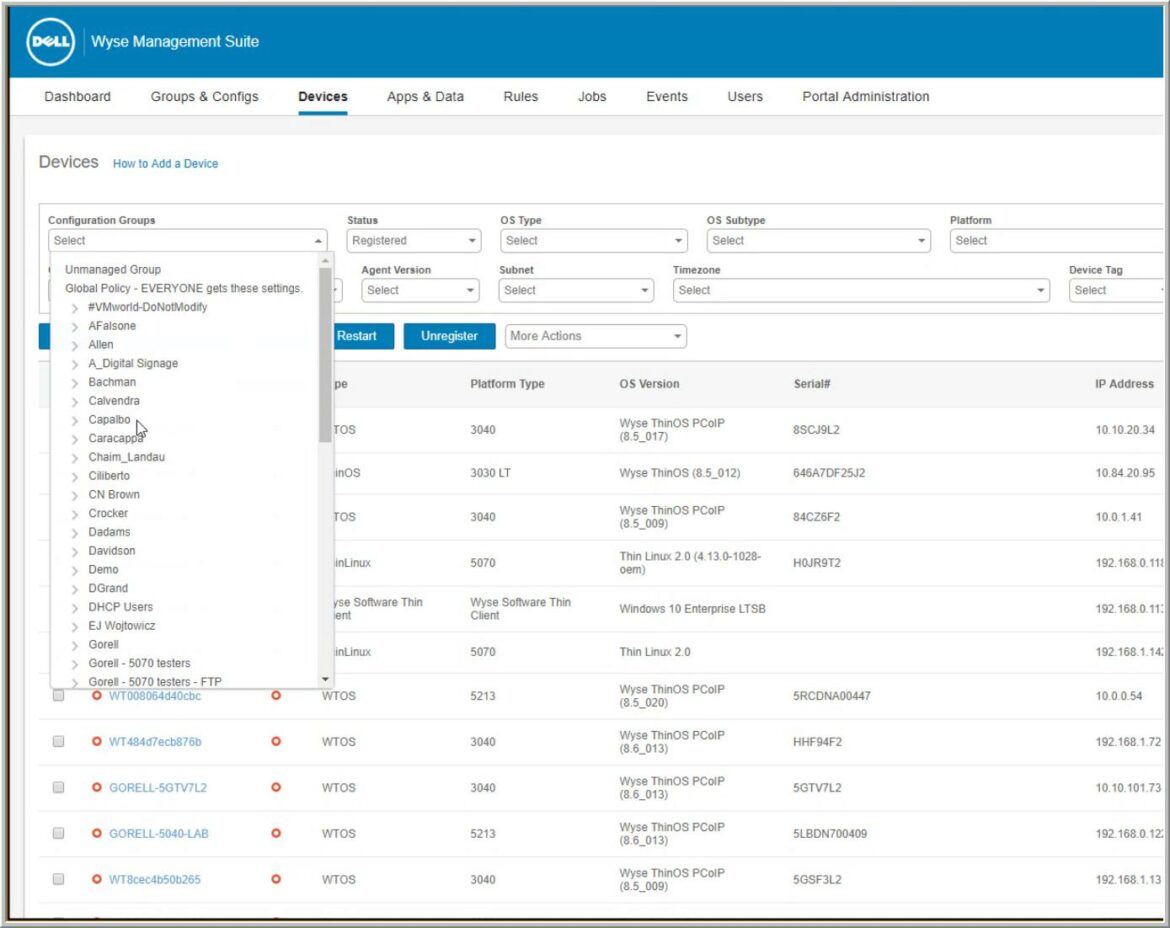
Task: Select the CN Brown group
Action: (114, 494)
